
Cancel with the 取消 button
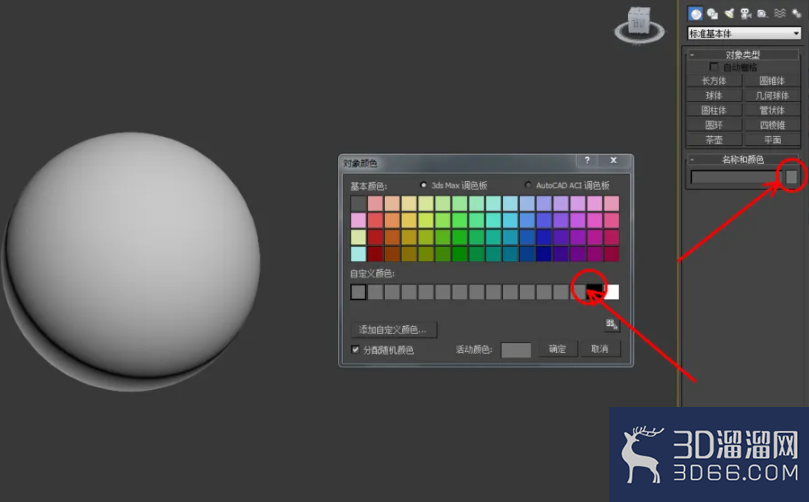(600, 349)
